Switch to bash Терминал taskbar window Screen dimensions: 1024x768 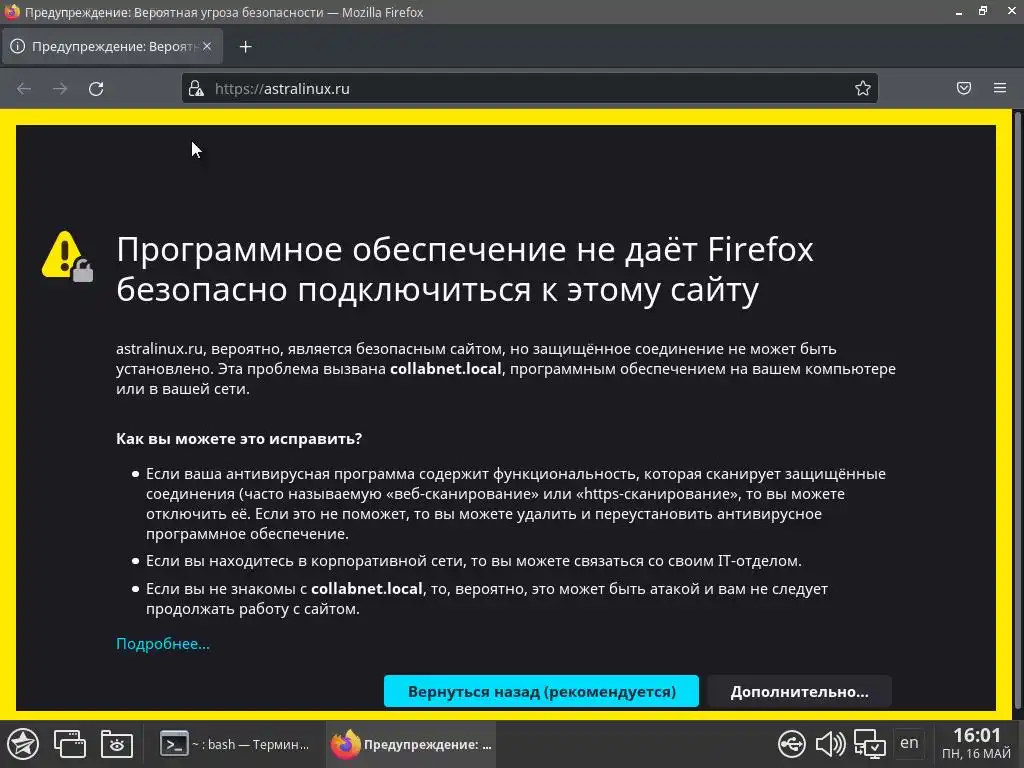pyautogui.click(x=236, y=744)
